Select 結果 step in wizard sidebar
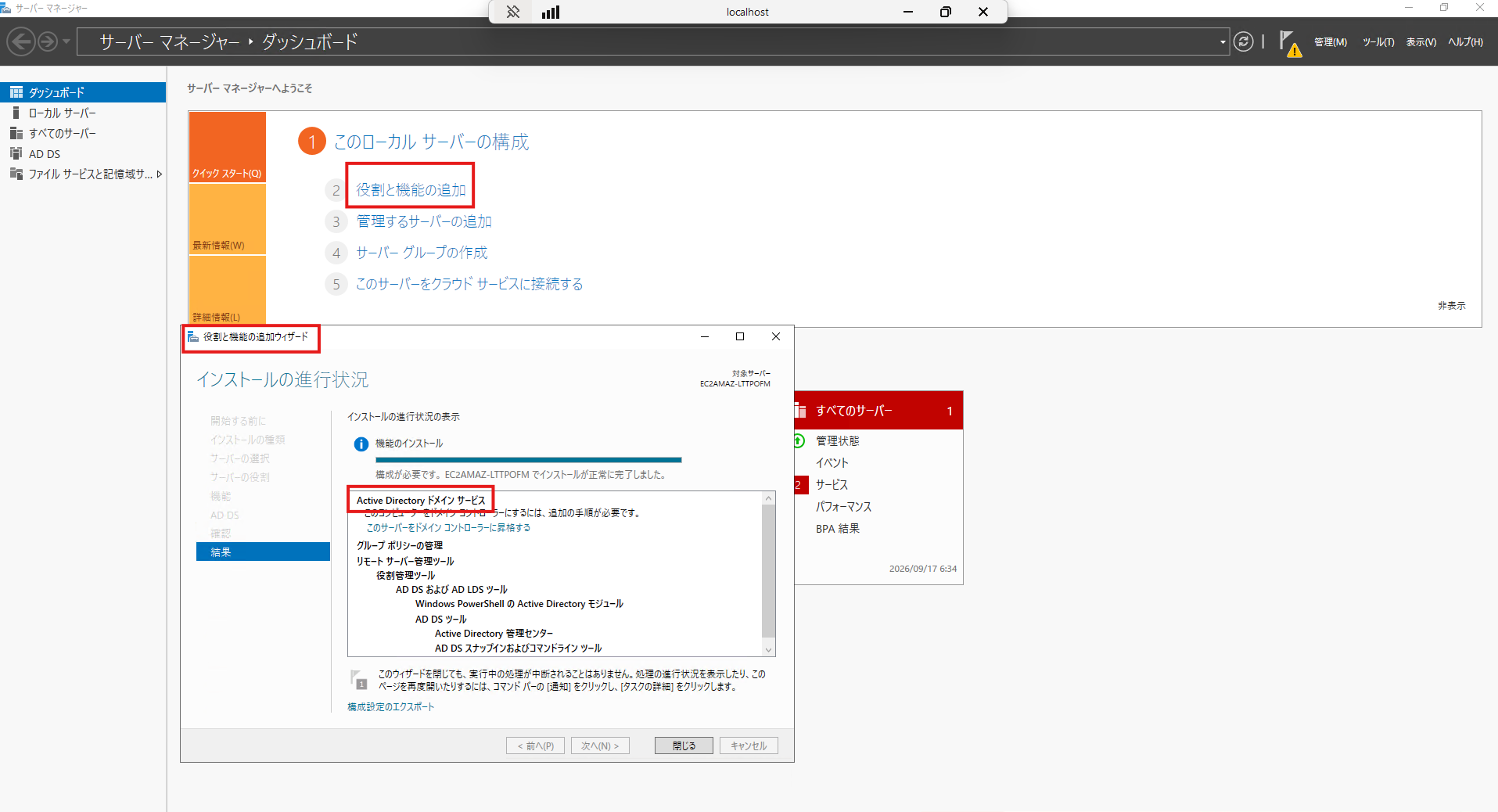The height and width of the screenshot is (812, 1498). click(263, 552)
